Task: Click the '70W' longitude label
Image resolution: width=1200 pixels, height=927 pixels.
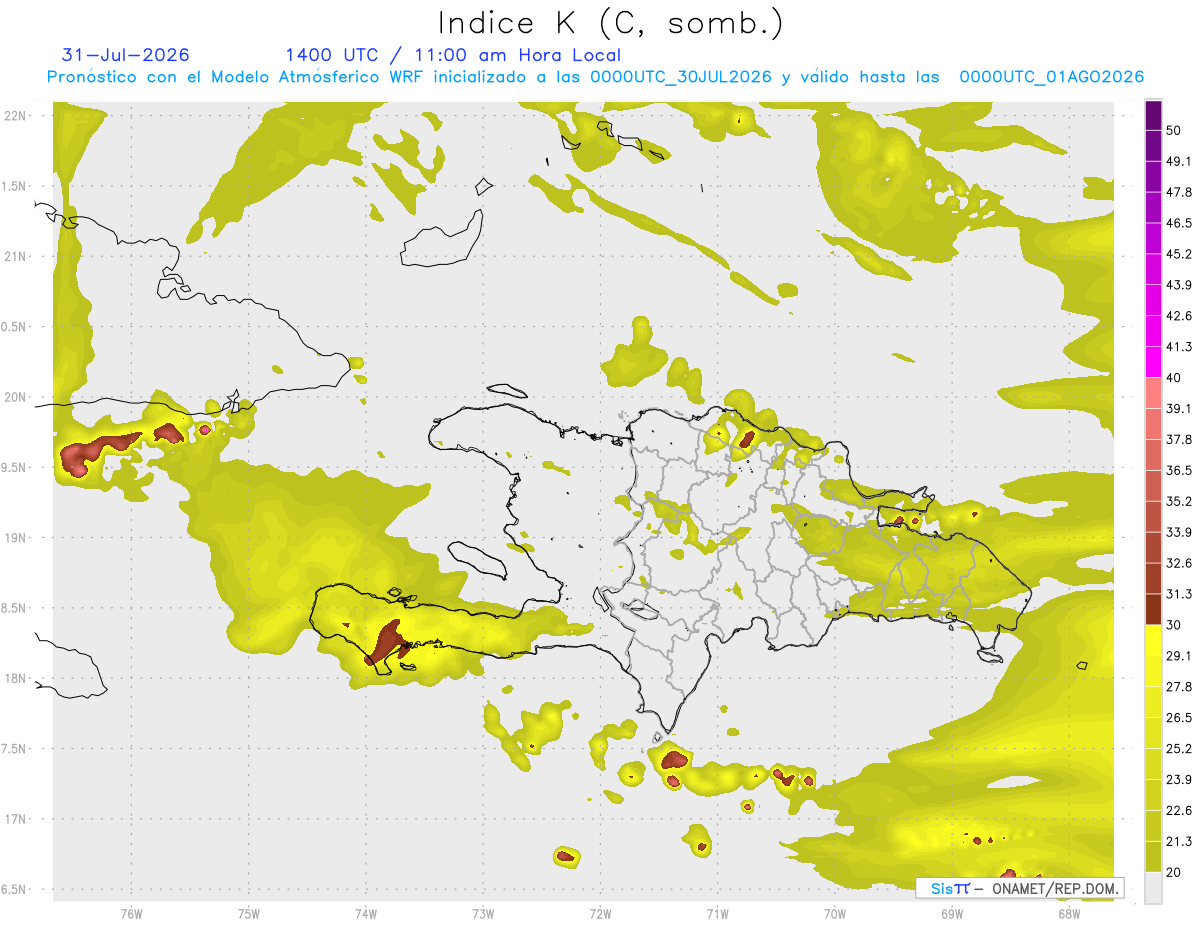Action: click(834, 913)
